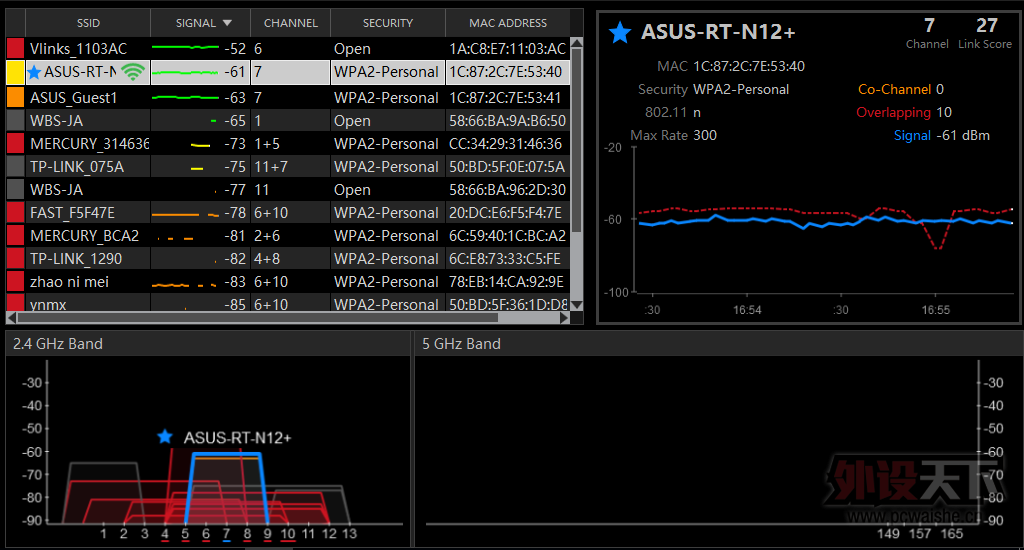The width and height of the screenshot is (1024, 550).
Task: Select the MERCURY_BCA2 network
Action: click(288, 236)
